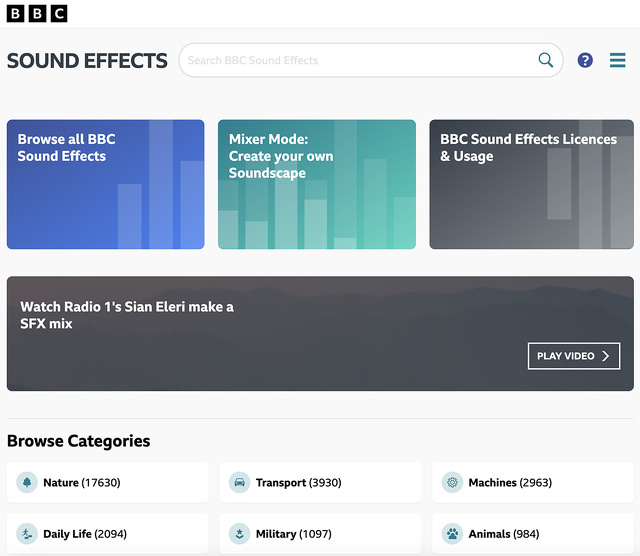This screenshot has width=640, height=556.
Task: Click the Machines category gear icon
Action: [452, 482]
